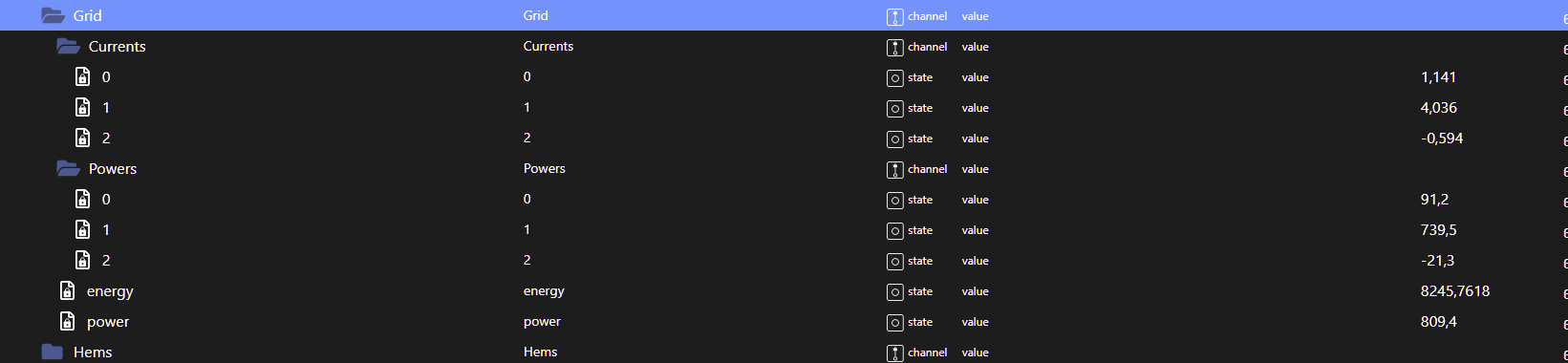
Task: Click the Currents name column text
Action: 548,46
